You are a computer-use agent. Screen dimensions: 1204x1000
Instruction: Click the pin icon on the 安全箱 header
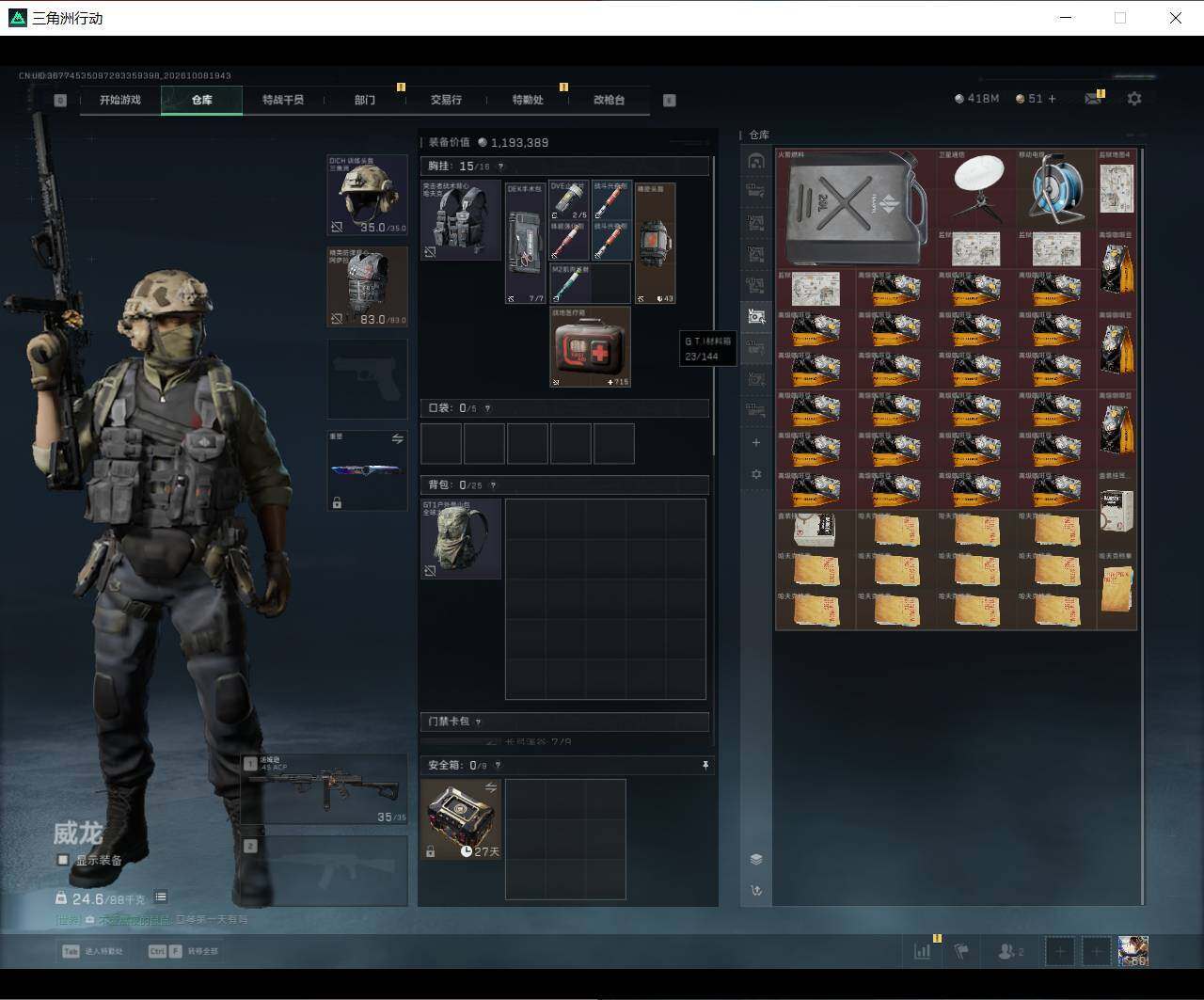(705, 766)
